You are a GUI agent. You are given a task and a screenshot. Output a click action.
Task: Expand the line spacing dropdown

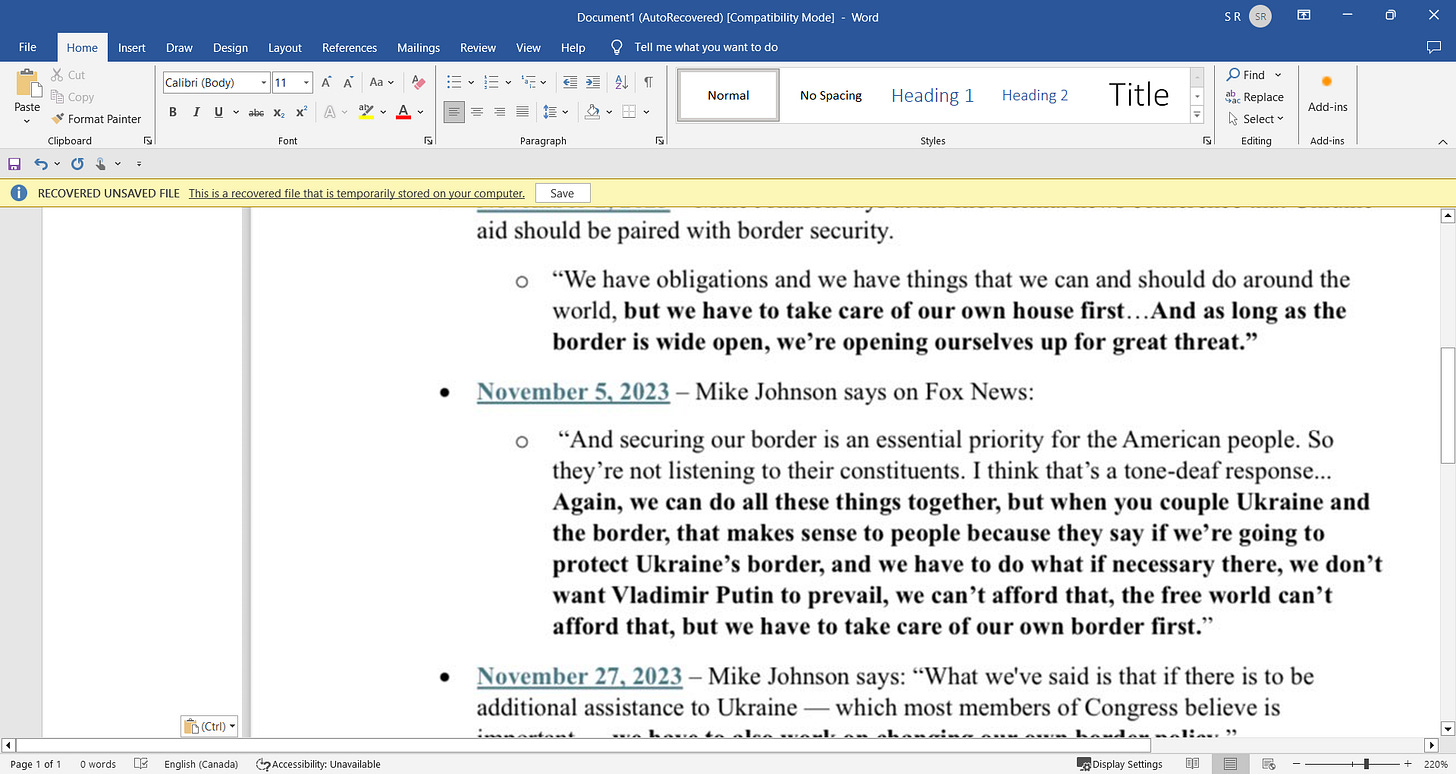(x=566, y=112)
